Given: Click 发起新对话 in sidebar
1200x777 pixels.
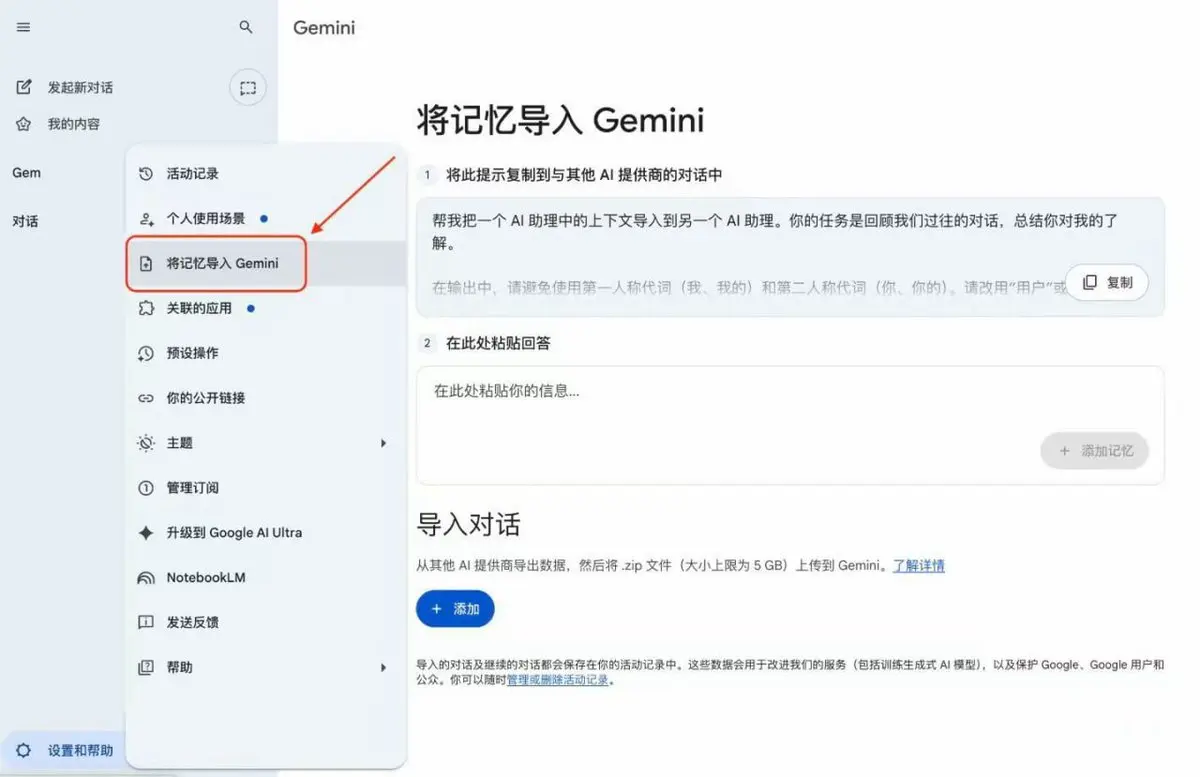Looking at the screenshot, I should coord(80,88).
